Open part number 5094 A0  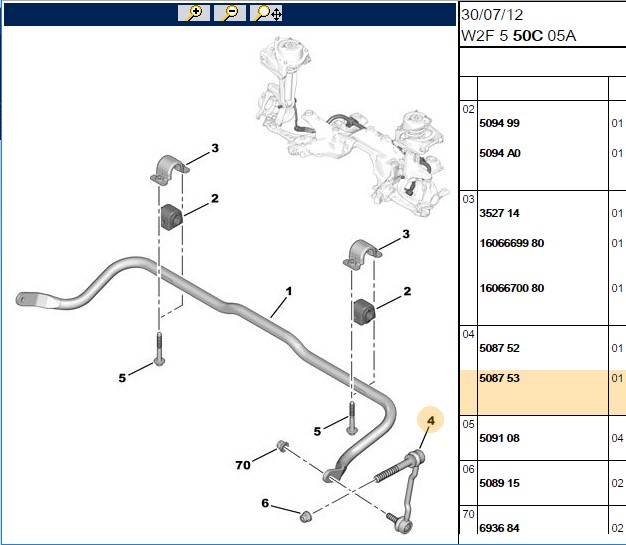coord(500,153)
